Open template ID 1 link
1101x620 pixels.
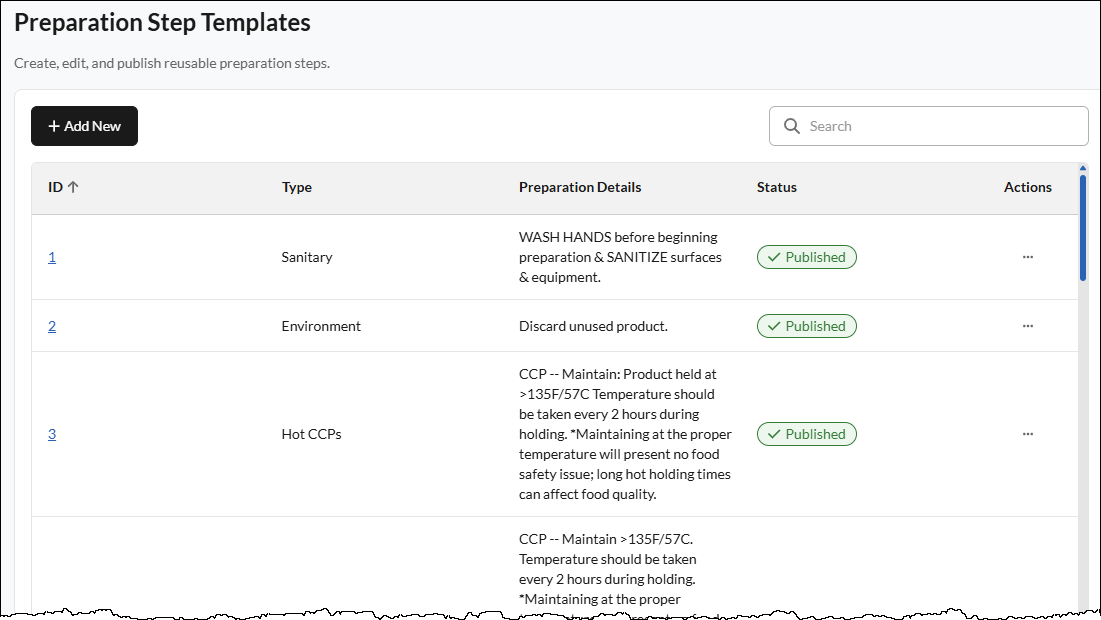coord(52,257)
